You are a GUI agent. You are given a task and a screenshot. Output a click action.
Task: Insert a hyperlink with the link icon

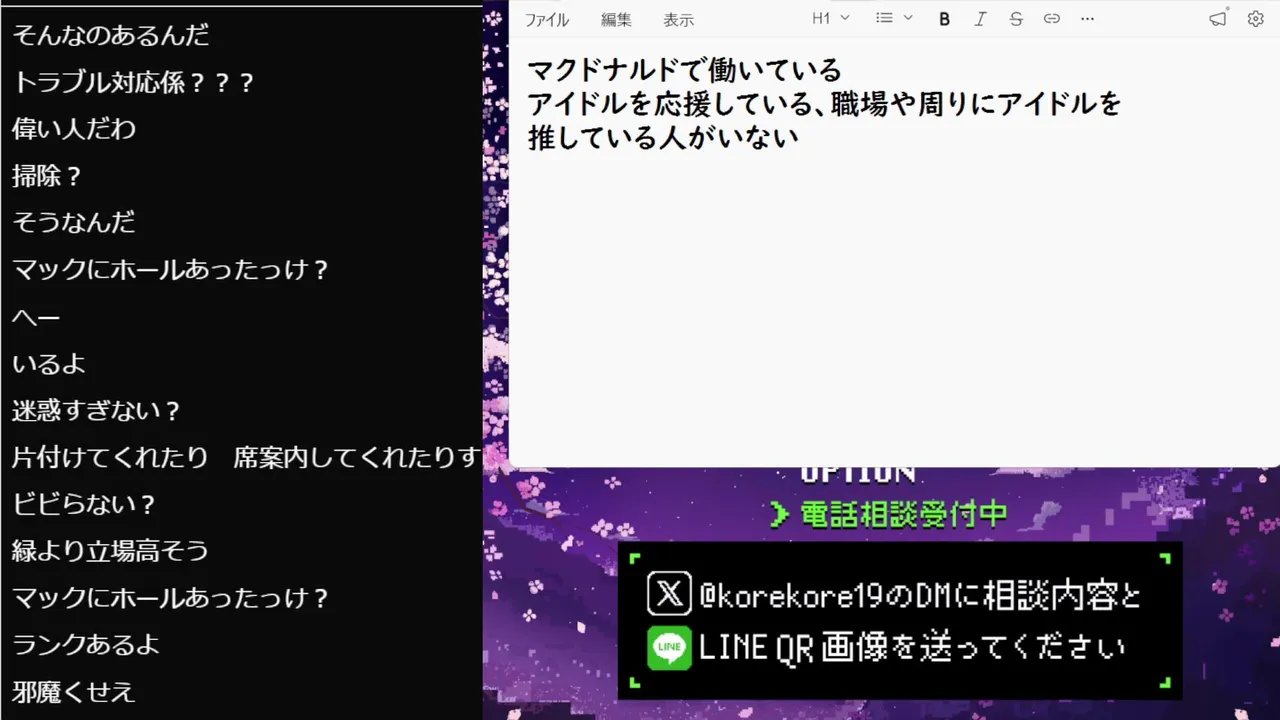pyautogui.click(x=1052, y=18)
